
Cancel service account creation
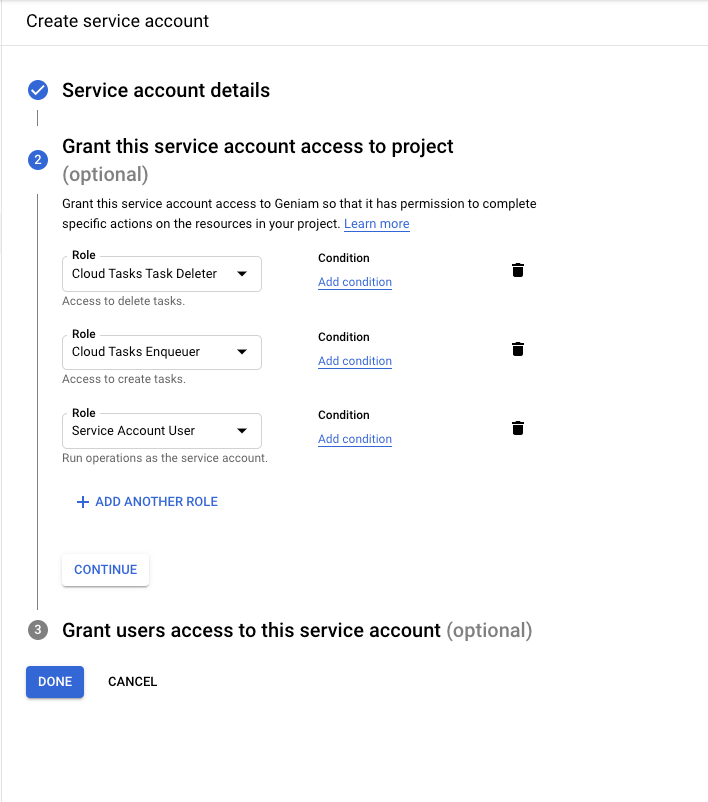132,682
